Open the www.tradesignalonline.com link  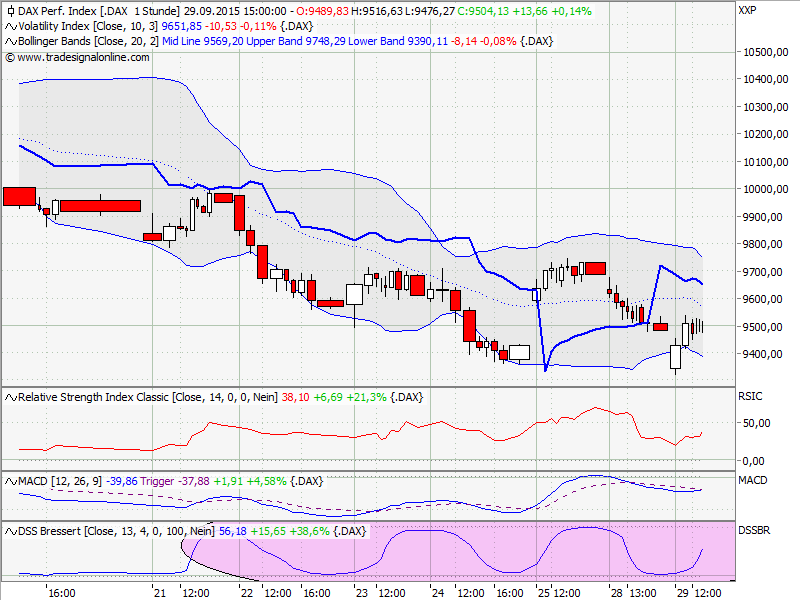coord(85,57)
